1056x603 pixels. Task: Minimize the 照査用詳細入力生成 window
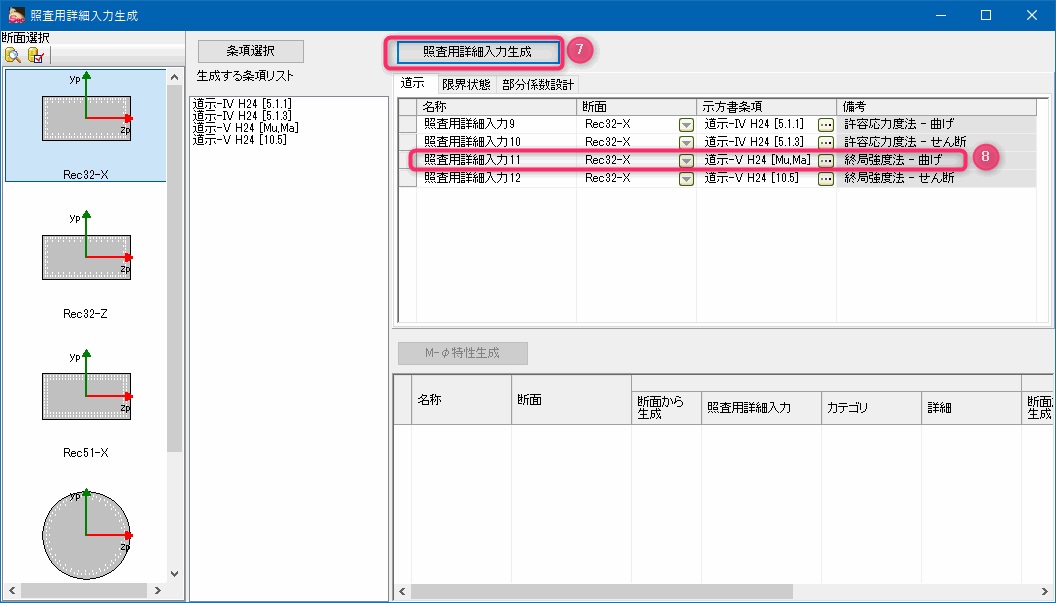coord(940,15)
